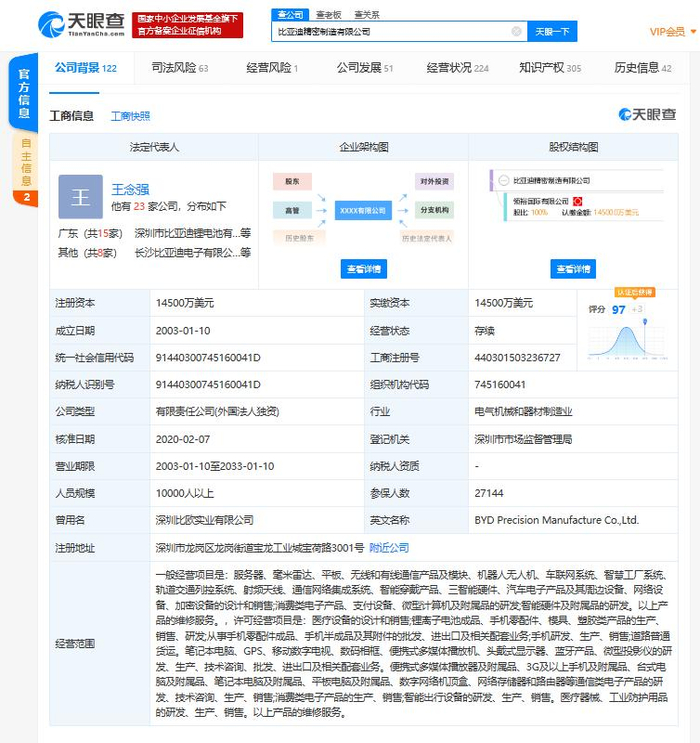The width and height of the screenshot is (700, 743).
Task: Click the 天眼一下 search button
Action: click(552, 31)
